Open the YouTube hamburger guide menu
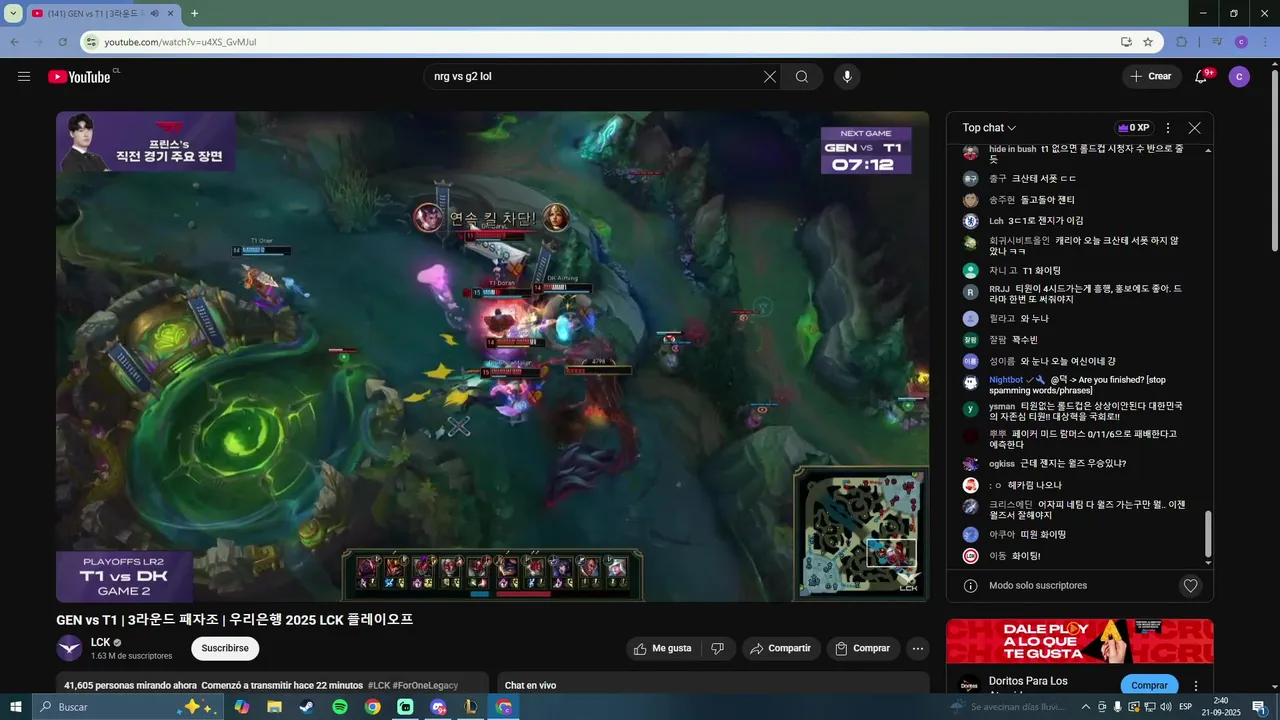Image resolution: width=1280 pixels, height=720 pixels. 24,76
